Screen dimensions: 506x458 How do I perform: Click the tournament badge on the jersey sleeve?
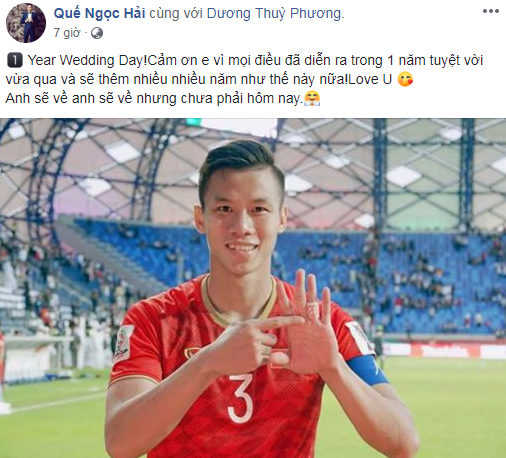pyautogui.click(x=124, y=343)
